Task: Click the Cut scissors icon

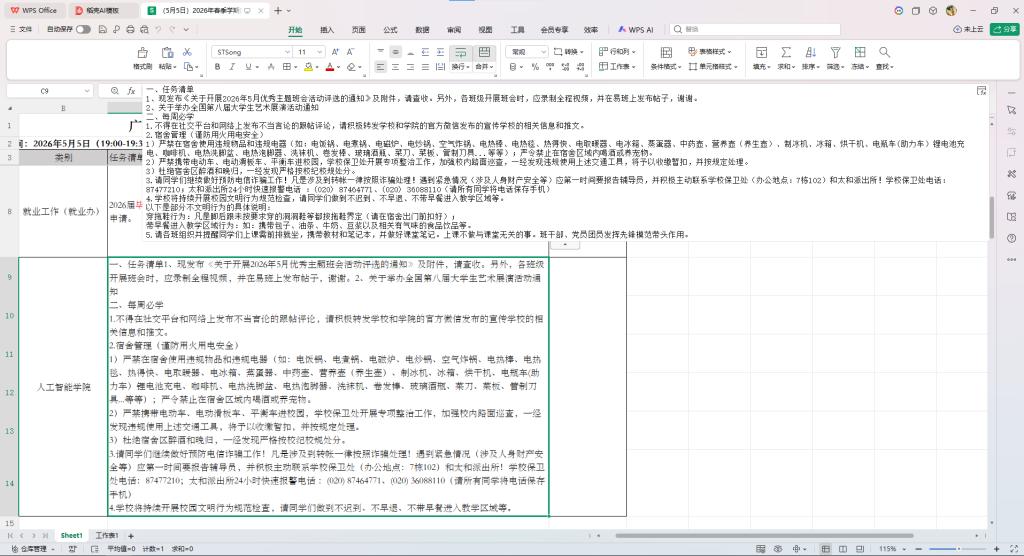Action: tap(187, 52)
